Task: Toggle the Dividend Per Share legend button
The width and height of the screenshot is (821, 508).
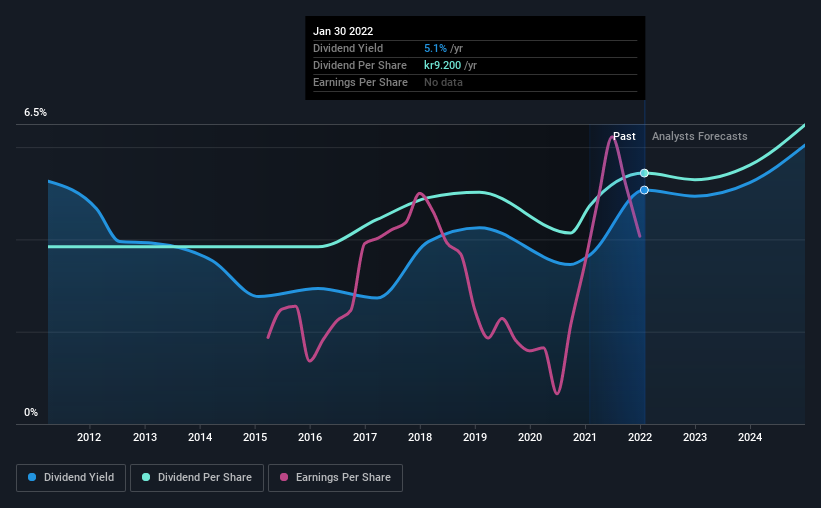Action: point(197,478)
